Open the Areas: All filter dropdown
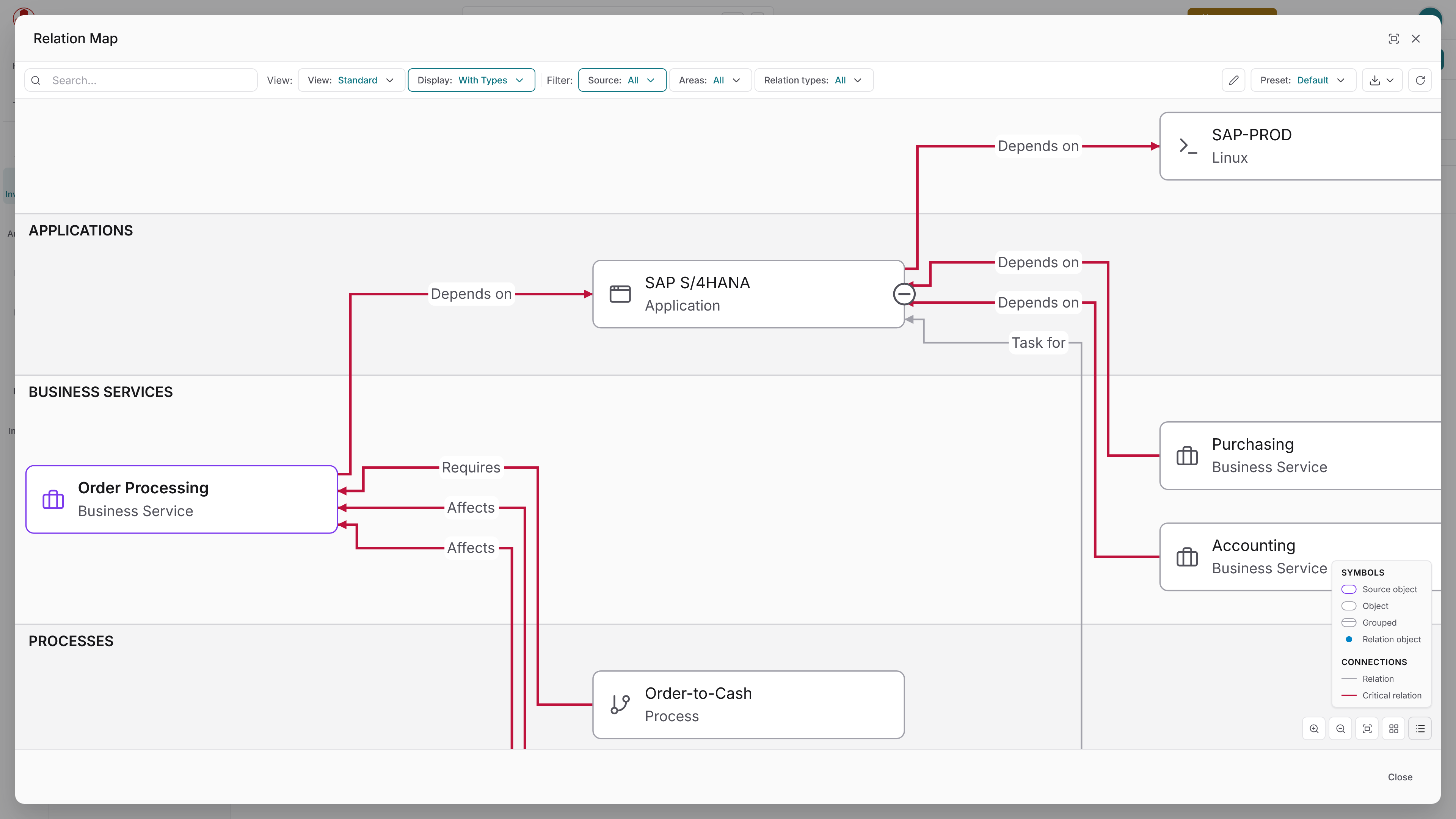The width and height of the screenshot is (1456, 819). [710, 80]
